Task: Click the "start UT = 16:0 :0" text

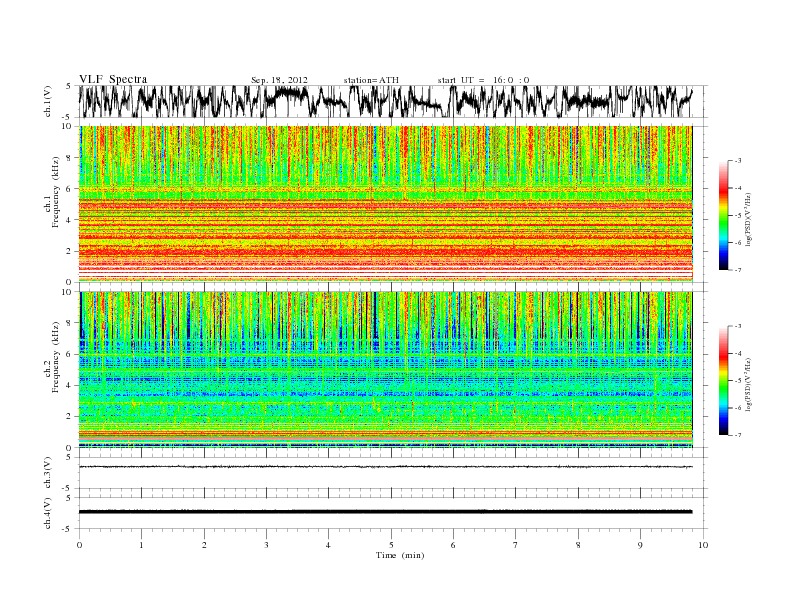Action: (483, 80)
